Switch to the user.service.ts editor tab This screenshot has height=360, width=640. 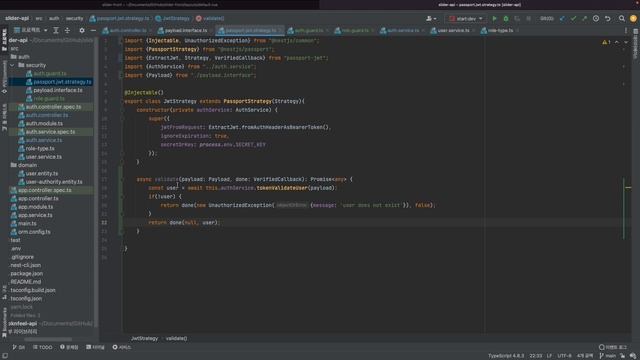coord(452,30)
